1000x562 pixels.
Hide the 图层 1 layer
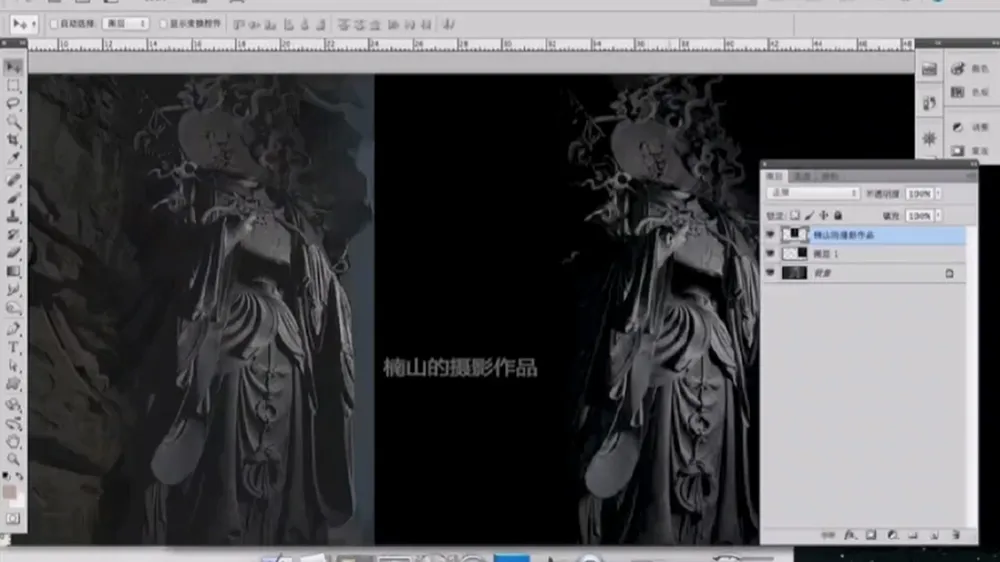point(770,254)
